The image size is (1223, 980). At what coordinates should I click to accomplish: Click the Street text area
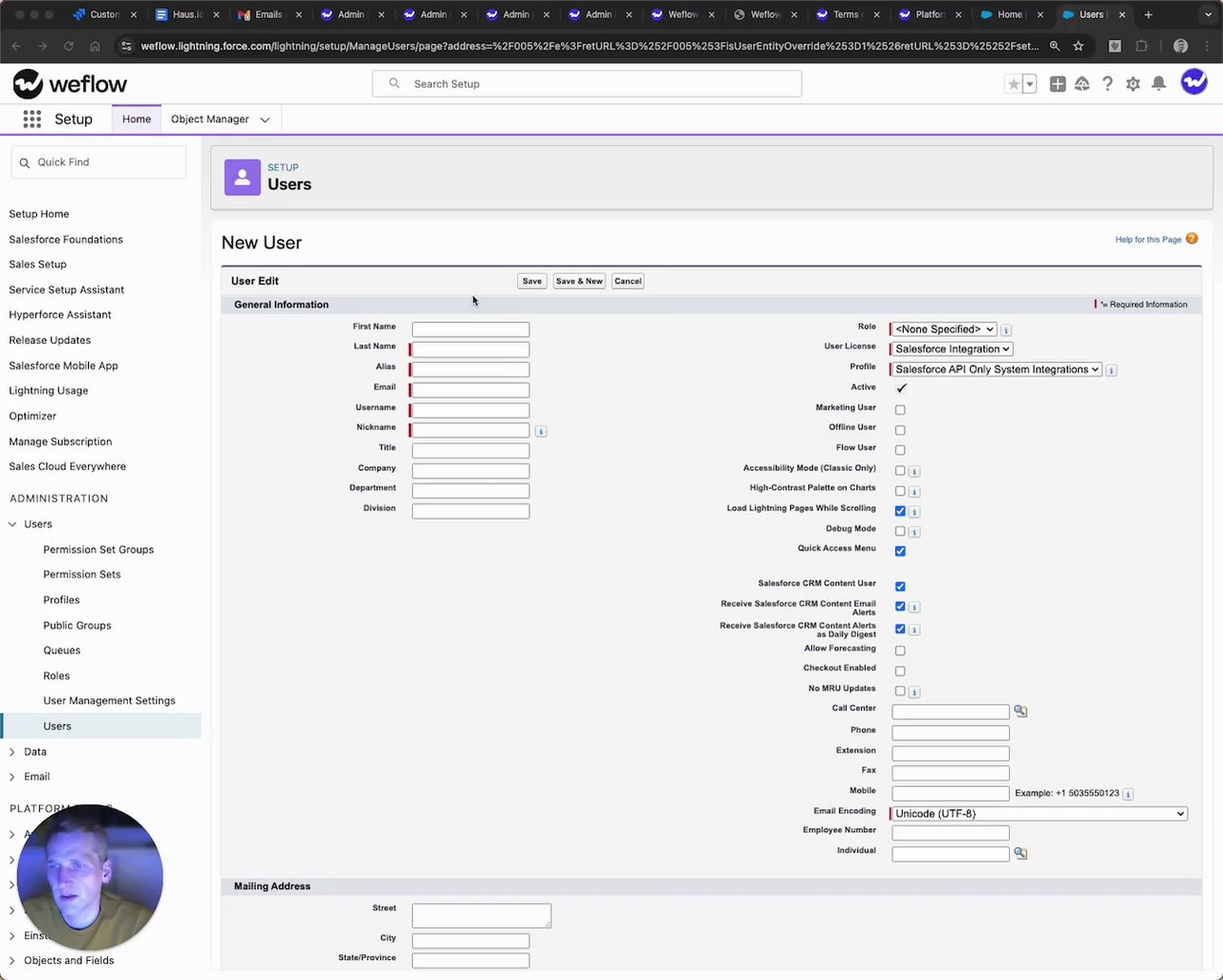(482, 916)
